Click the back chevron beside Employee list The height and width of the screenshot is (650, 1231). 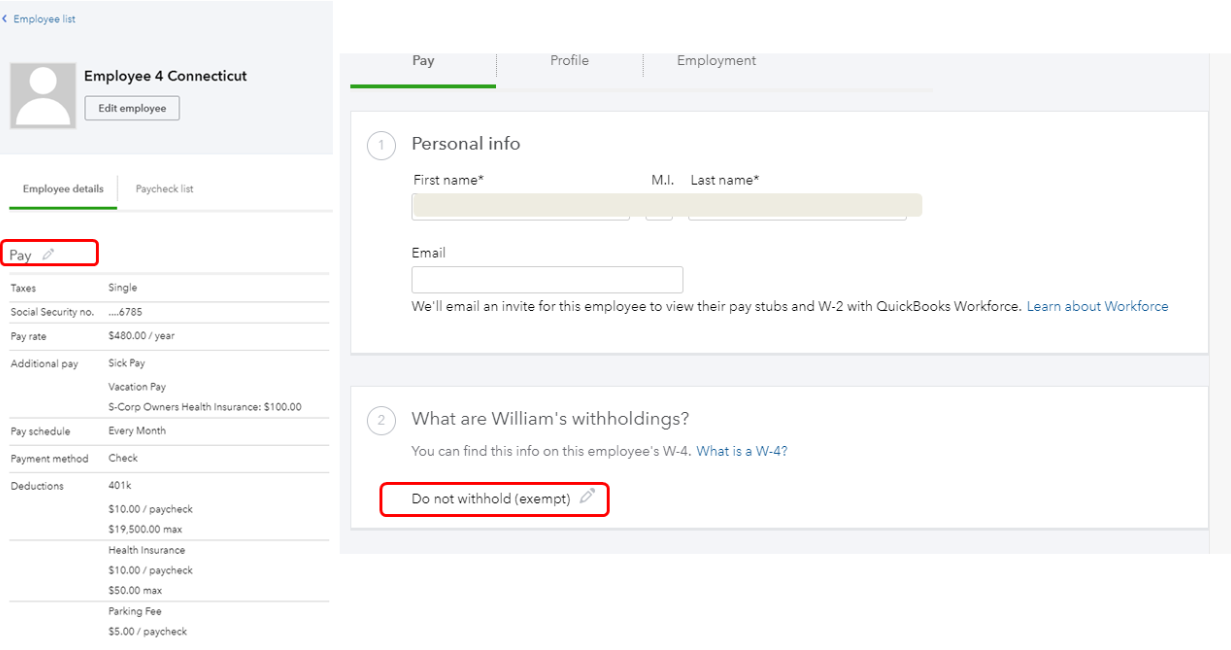click(x=5, y=19)
